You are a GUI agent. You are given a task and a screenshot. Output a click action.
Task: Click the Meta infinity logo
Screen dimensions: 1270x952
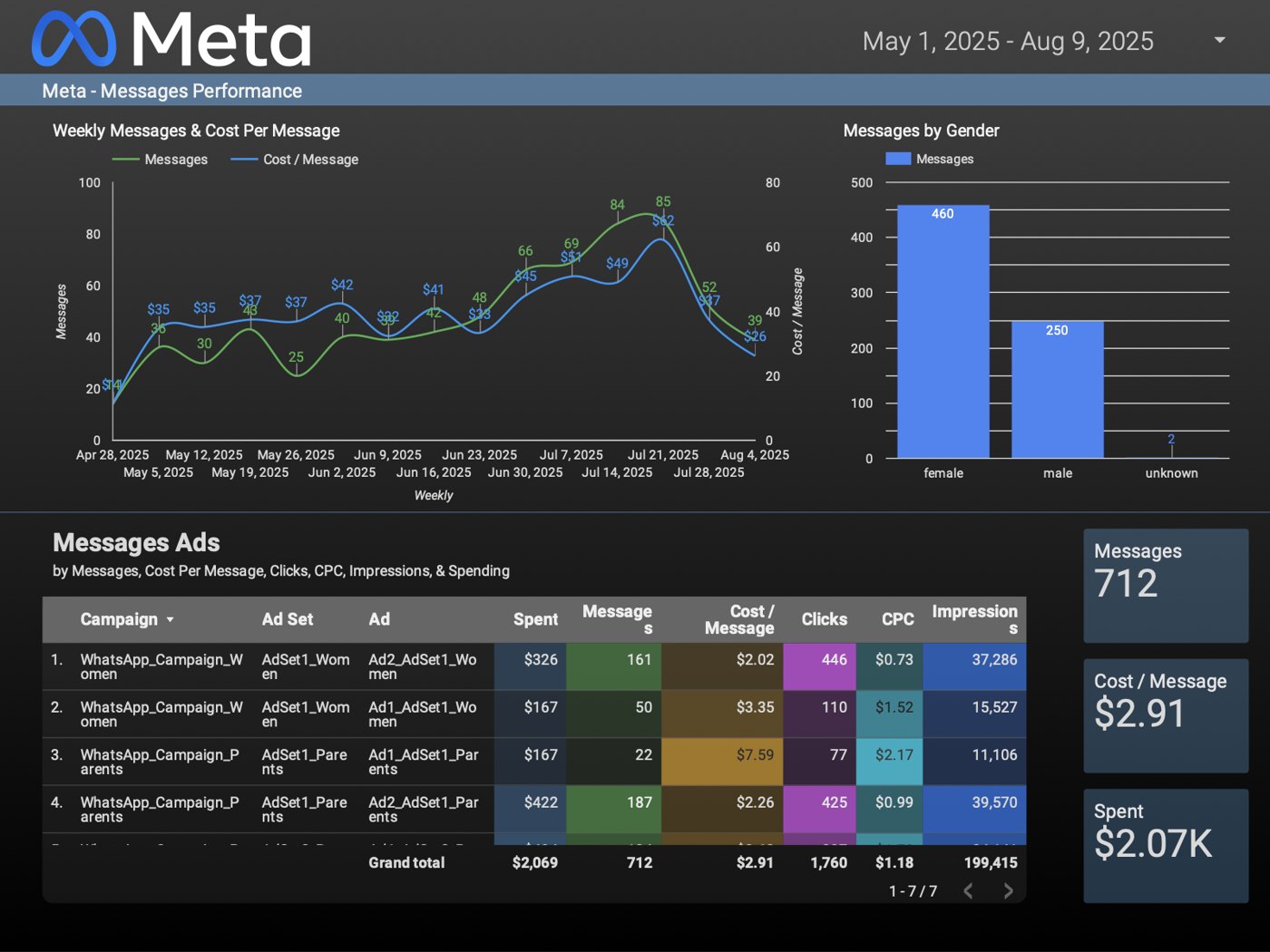[x=74, y=39]
